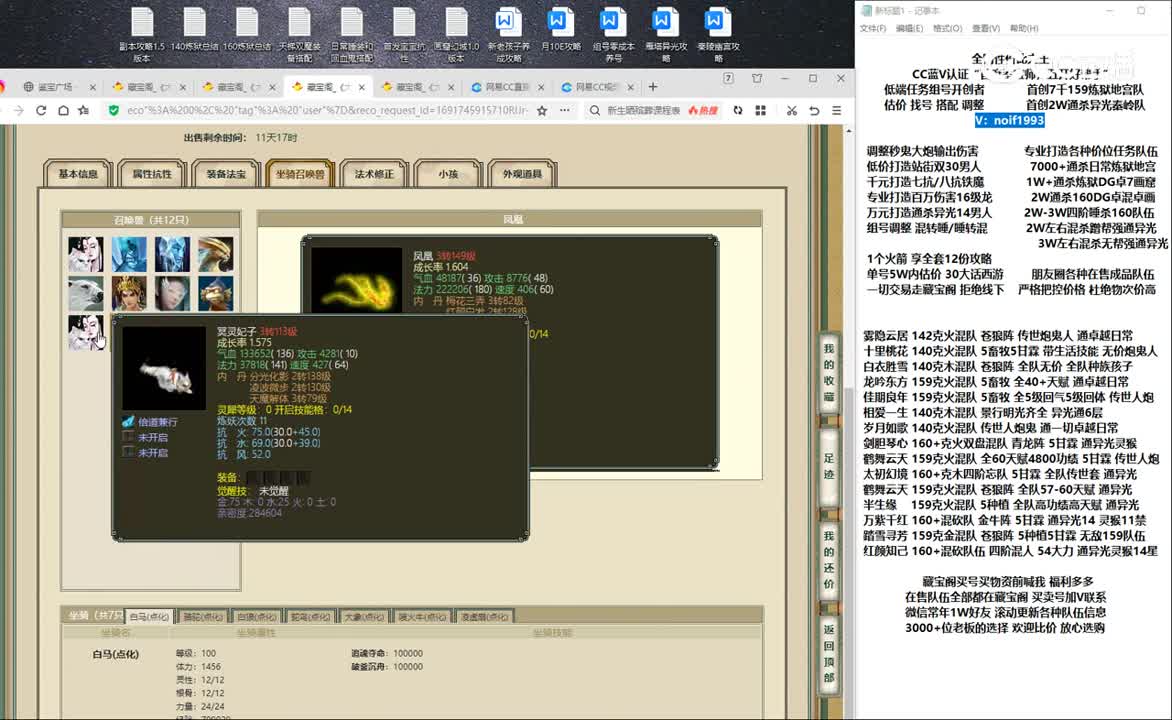This screenshot has height=720, width=1172.
Task: Click in the browser URL address field
Action: pos(327,111)
